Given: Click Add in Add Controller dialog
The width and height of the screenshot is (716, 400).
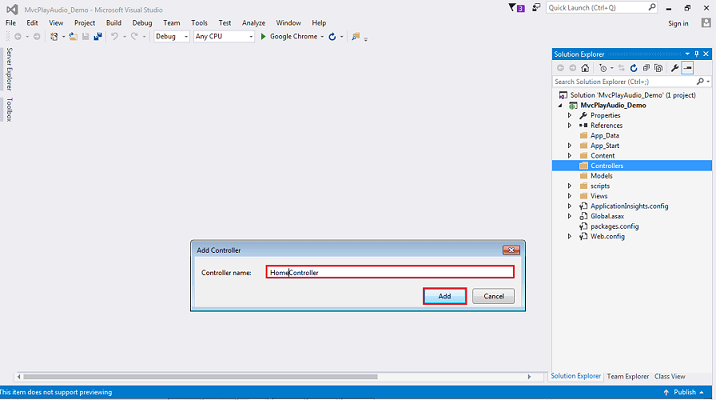Looking at the screenshot, I should (x=445, y=296).
